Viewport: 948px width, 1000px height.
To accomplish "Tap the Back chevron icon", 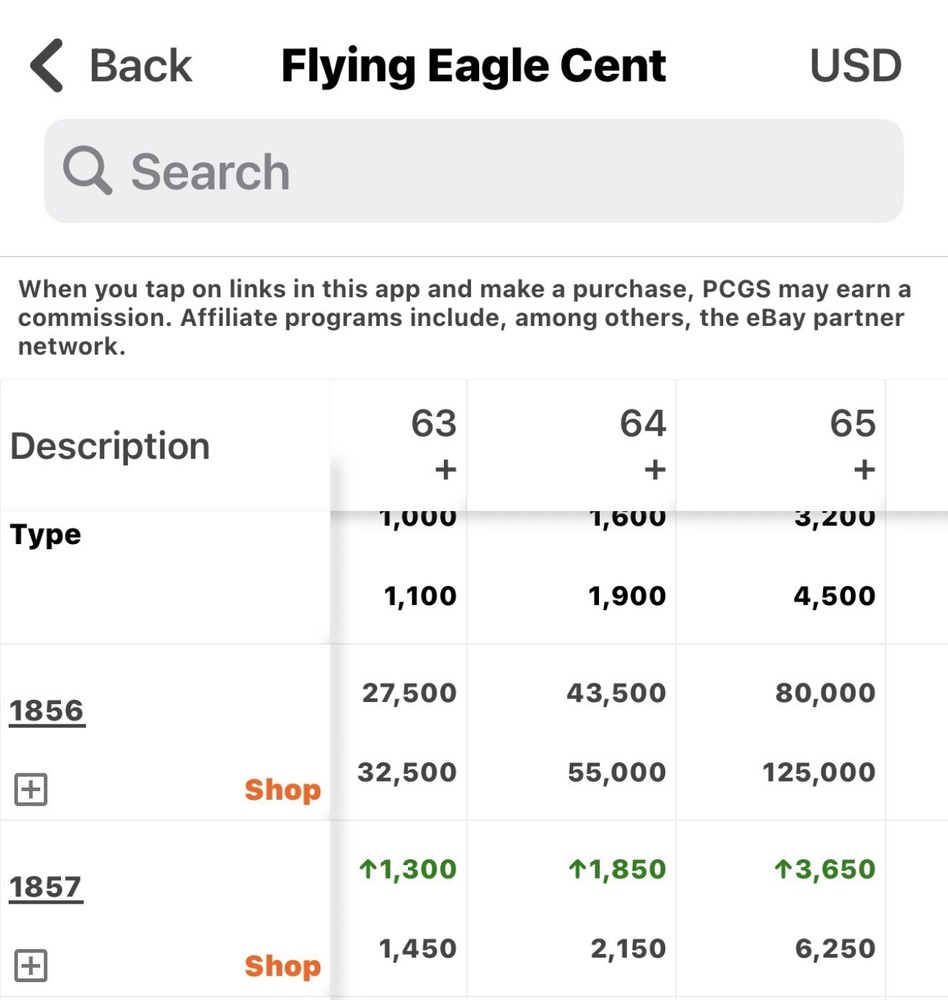I will click(x=48, y=67).
